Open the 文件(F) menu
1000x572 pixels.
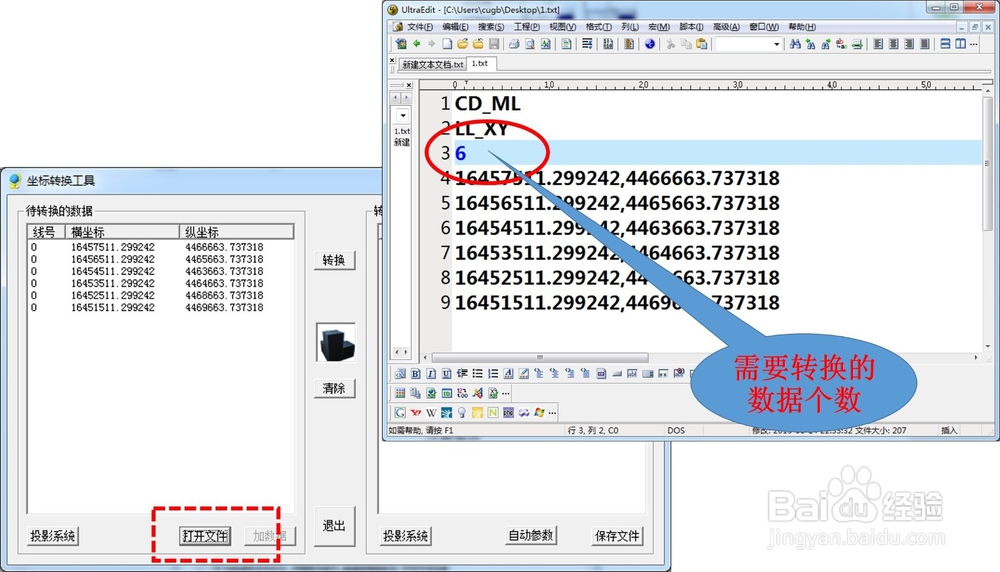pyautogui.click(x=420, y=27)
